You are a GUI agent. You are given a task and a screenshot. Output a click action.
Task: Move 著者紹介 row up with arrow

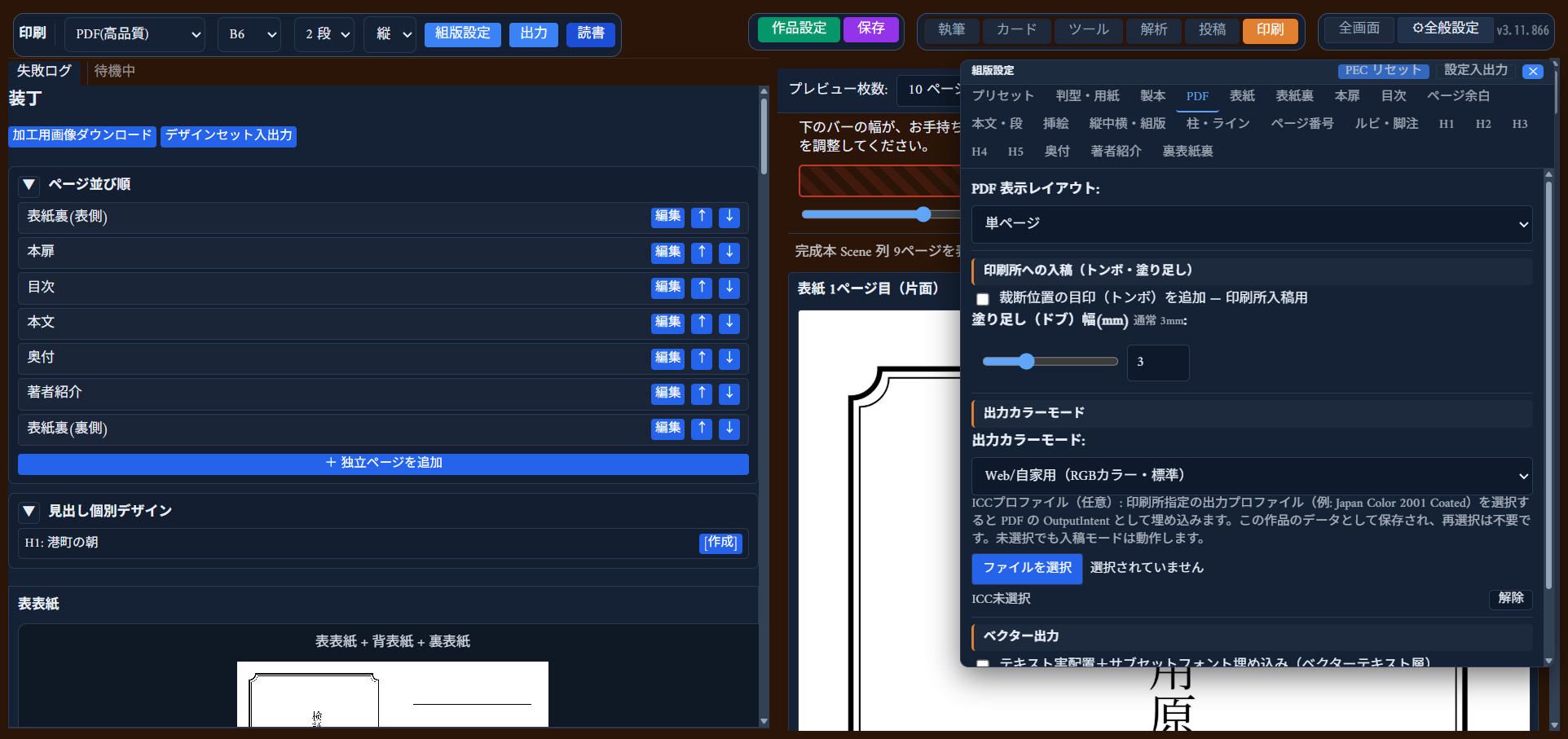click(702, 394)
